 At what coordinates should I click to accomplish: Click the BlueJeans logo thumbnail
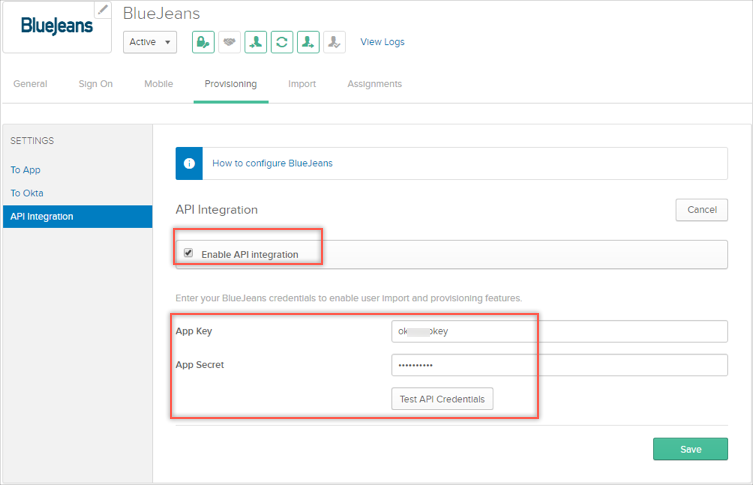click(56, 26)
